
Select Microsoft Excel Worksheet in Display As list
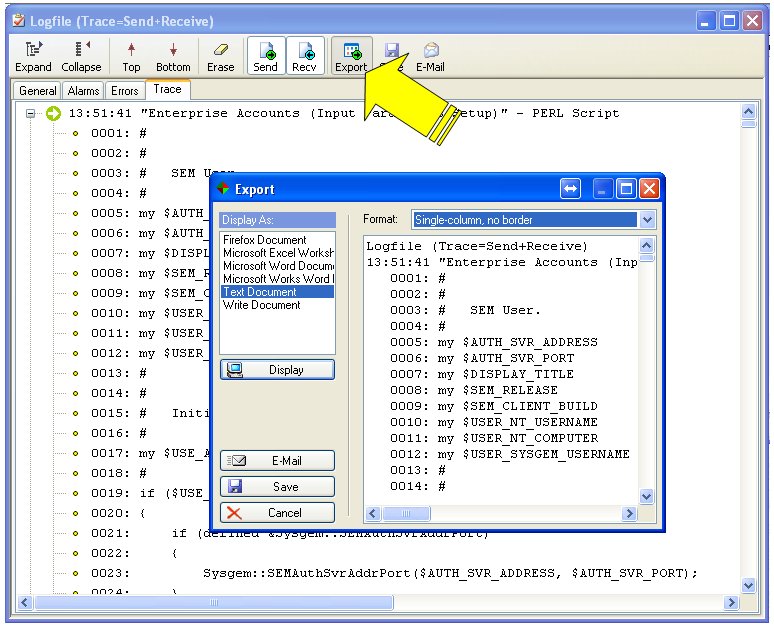[278, 253]
